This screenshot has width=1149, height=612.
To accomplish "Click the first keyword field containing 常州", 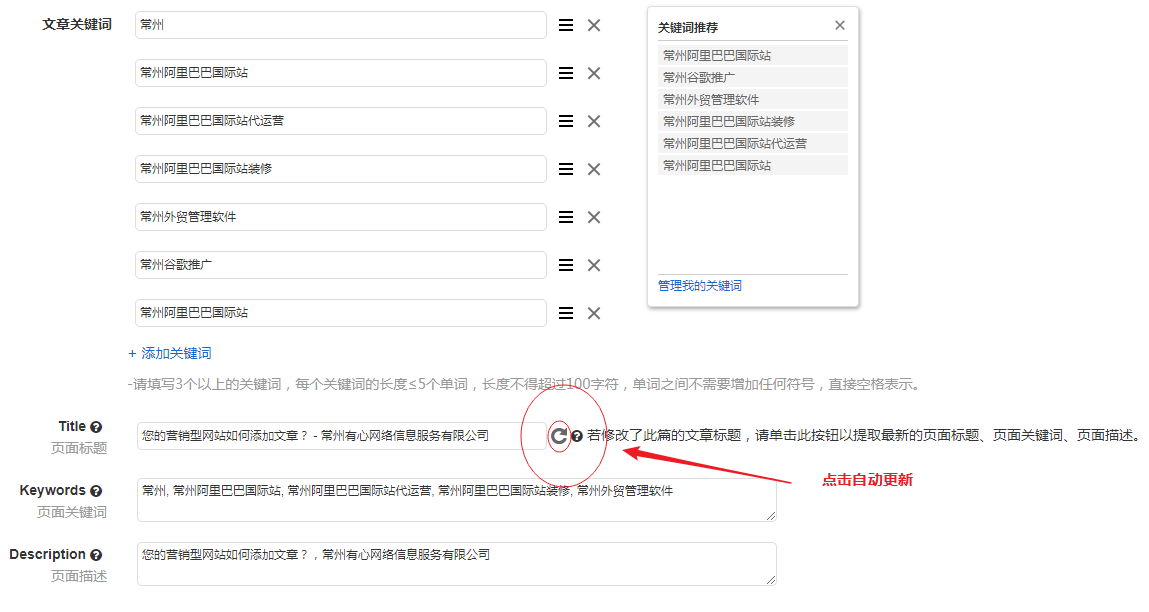I will 340,25.
